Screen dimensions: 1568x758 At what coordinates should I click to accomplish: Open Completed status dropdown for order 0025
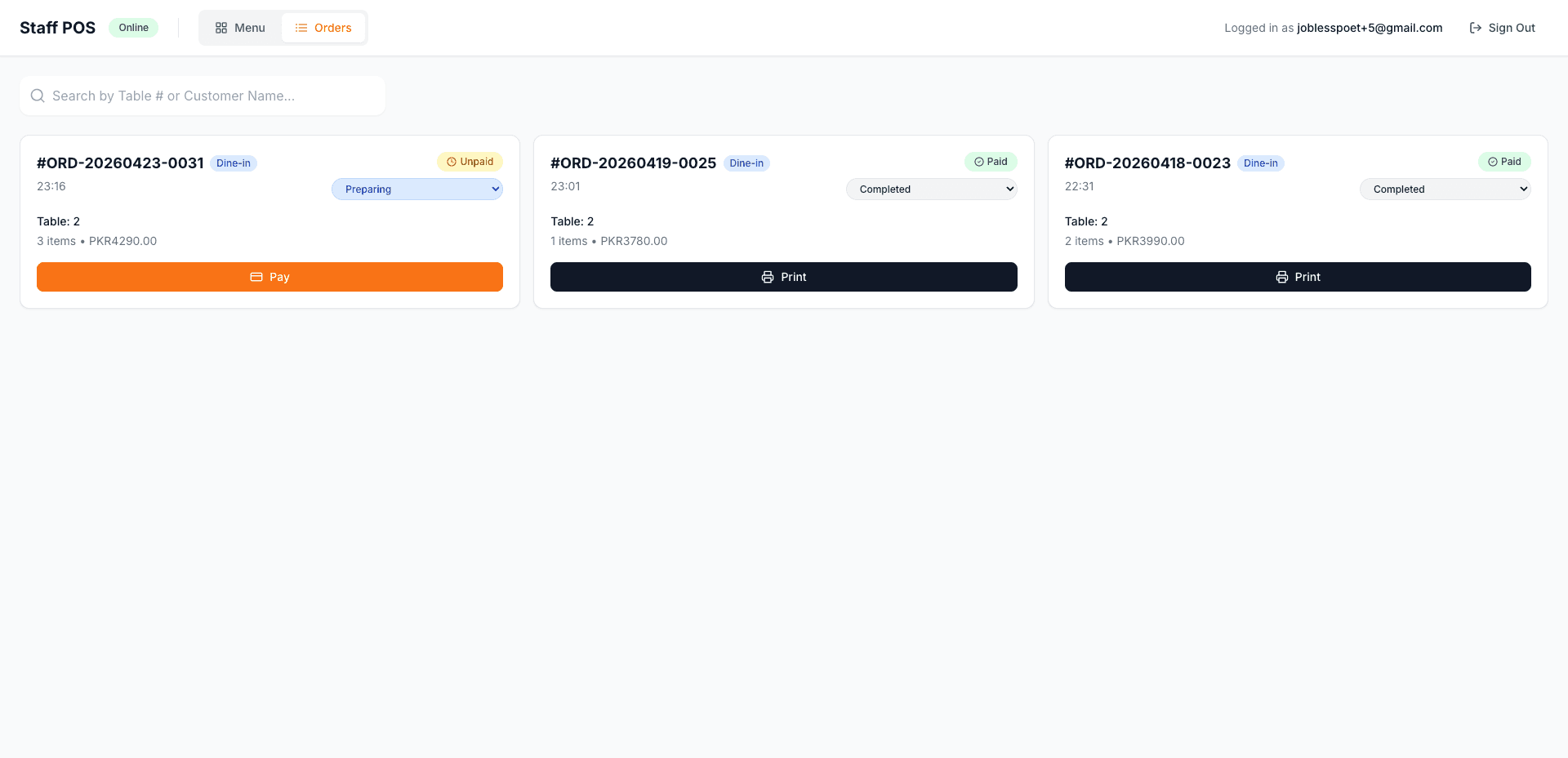tap(932, 189)
